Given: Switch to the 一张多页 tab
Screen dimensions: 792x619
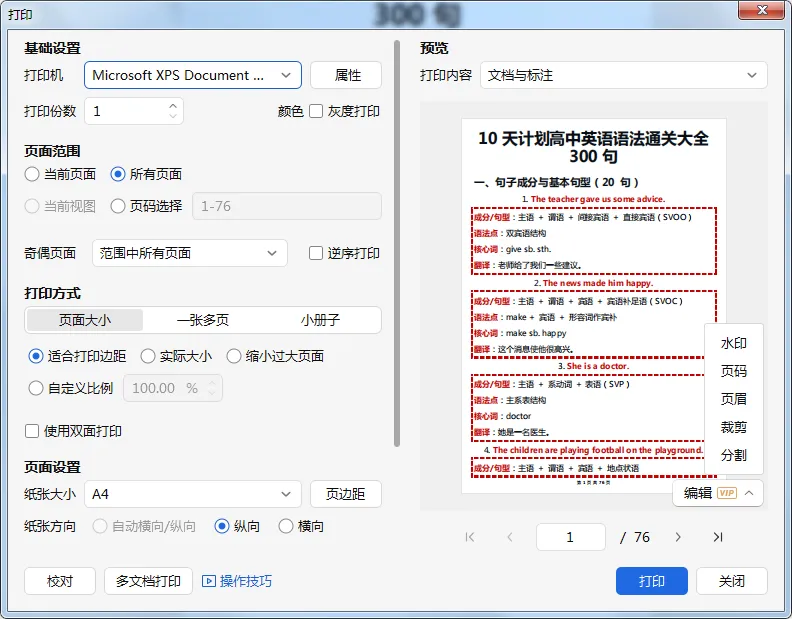Looking at the screenshot, I should (x=203, y=320).
